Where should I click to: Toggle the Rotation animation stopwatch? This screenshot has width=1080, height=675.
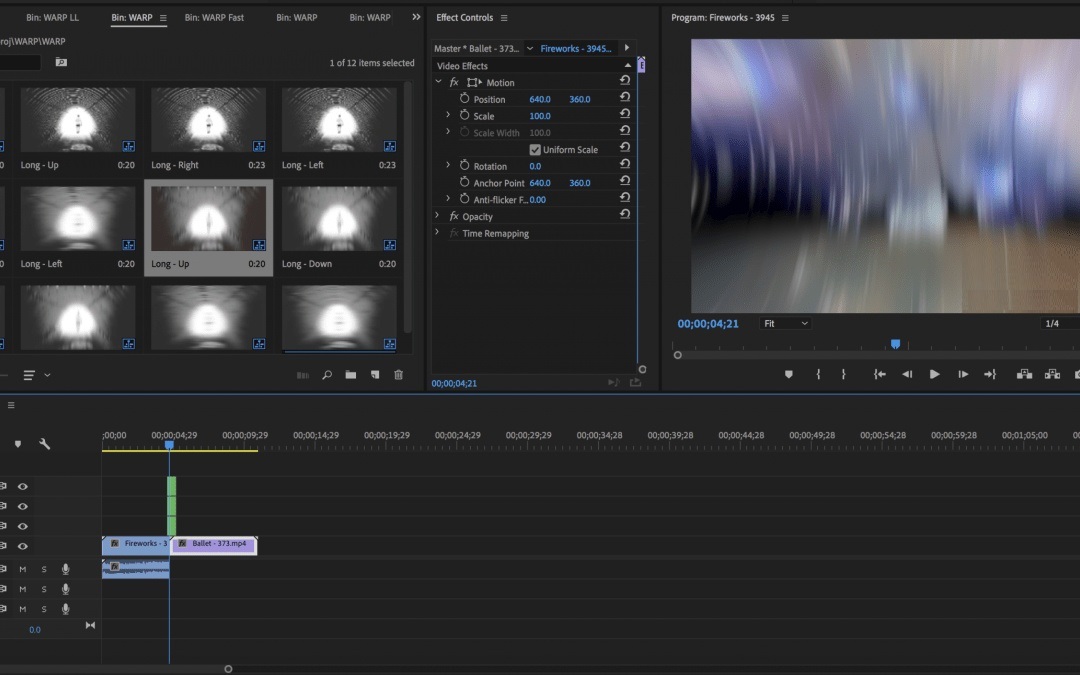464,165
